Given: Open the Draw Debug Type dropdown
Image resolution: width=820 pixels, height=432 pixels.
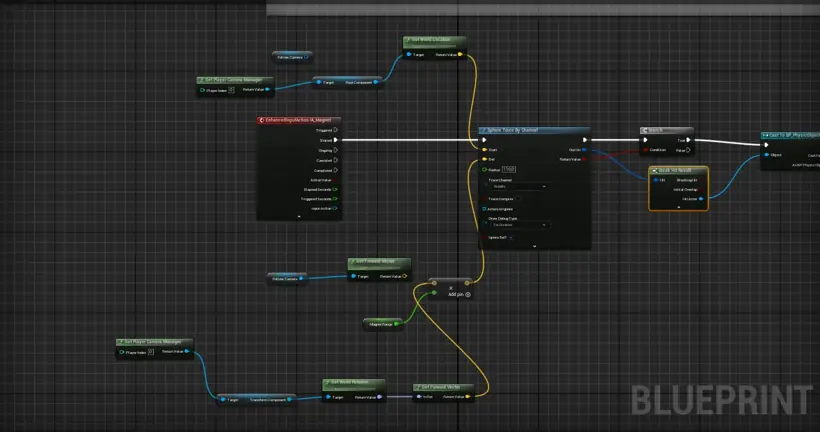Looking at the screenshot, I should 519,225.
